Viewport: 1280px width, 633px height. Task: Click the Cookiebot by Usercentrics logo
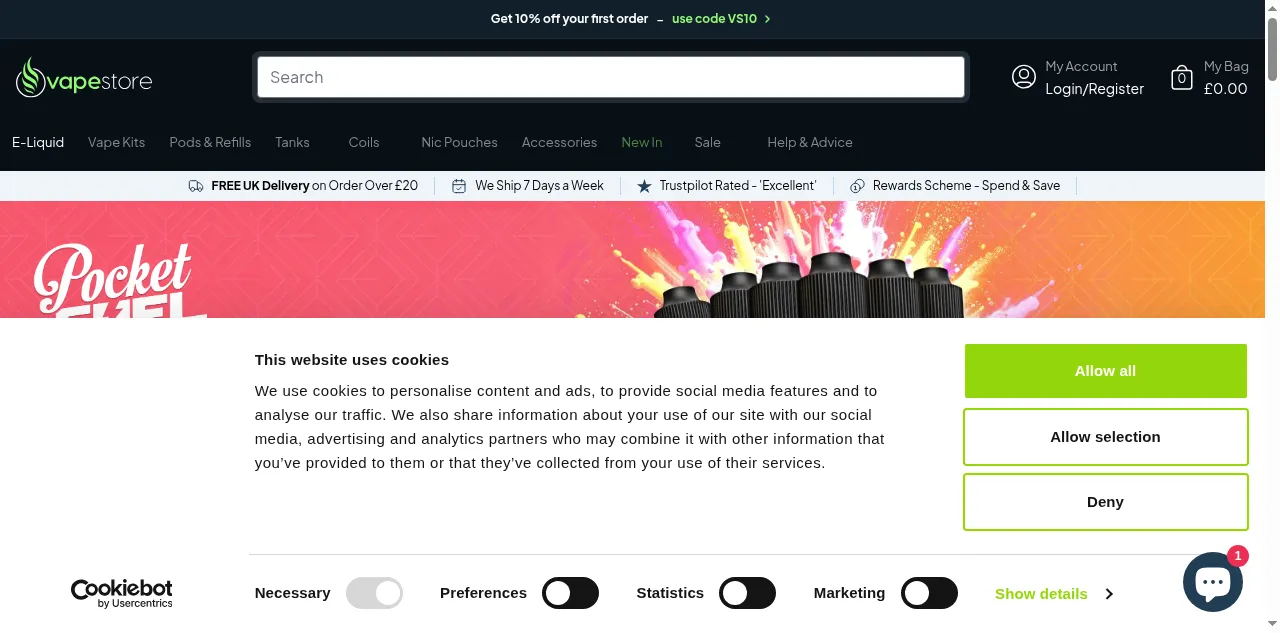pos(121,593)
